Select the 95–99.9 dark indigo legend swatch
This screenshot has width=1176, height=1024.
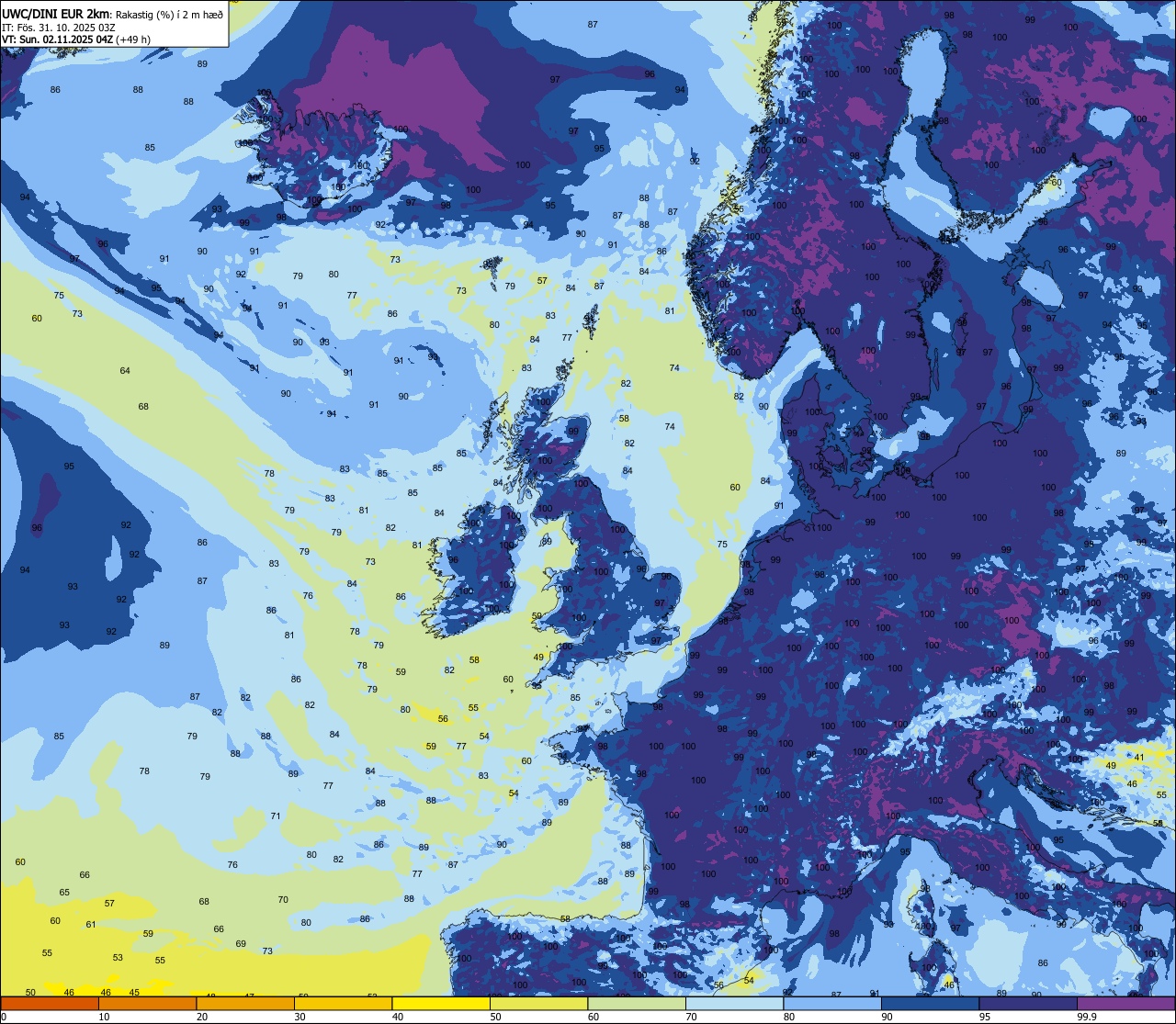1028,1004
